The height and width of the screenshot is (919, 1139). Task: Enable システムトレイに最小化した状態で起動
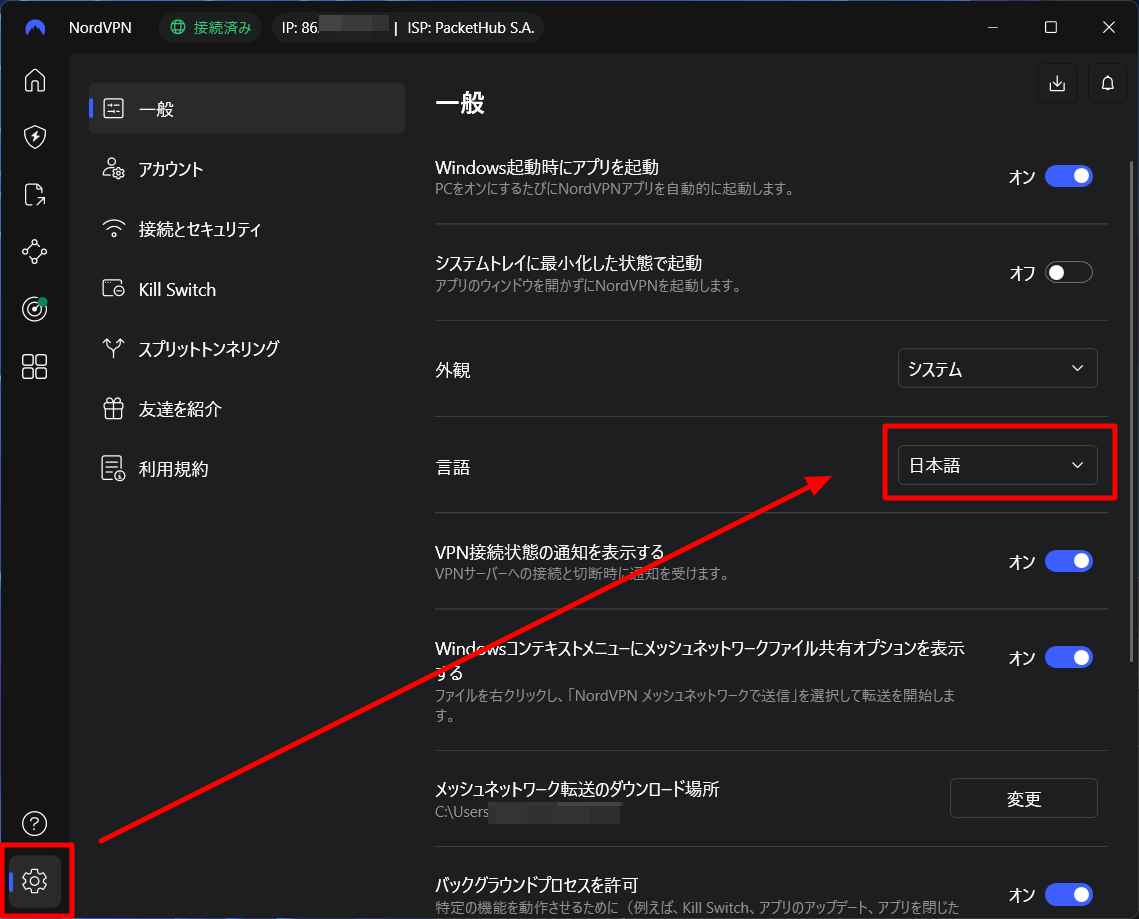click(1069, 271)
